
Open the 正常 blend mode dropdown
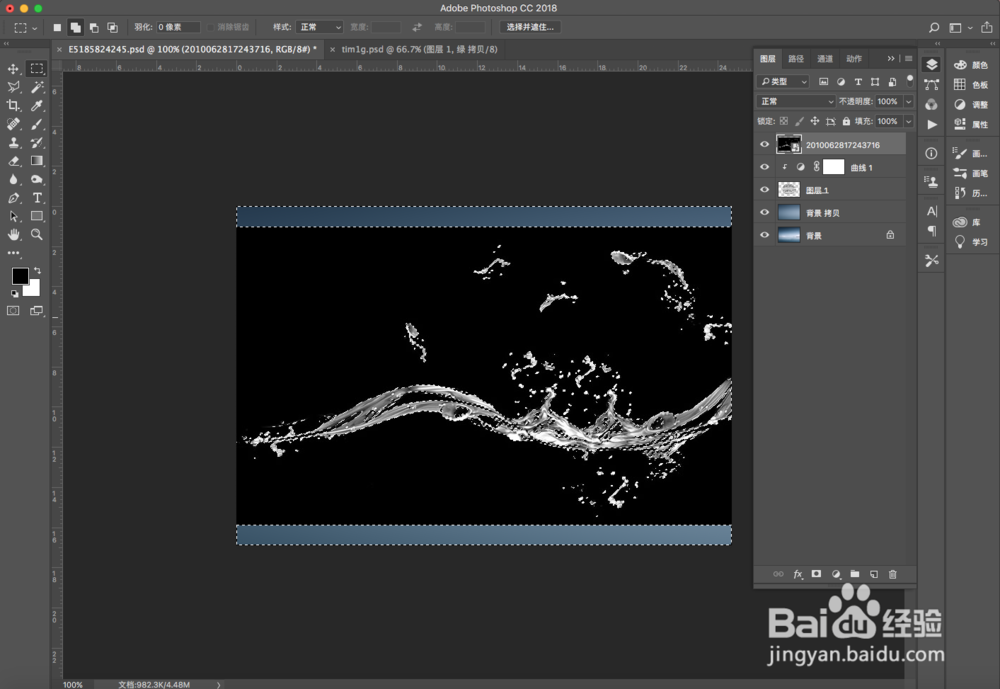point(797,101)
